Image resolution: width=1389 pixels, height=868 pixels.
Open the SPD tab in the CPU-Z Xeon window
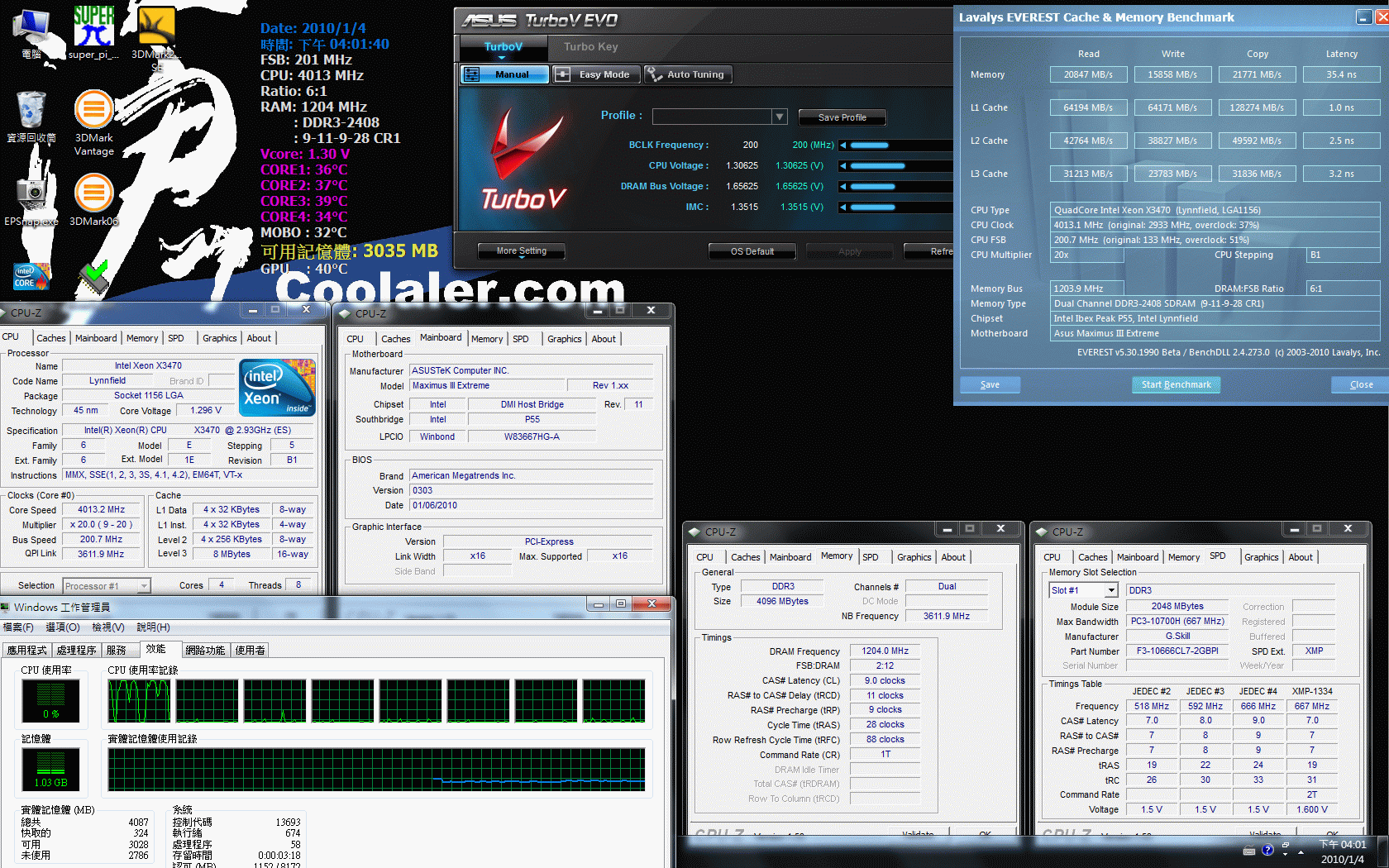(176, 338)
